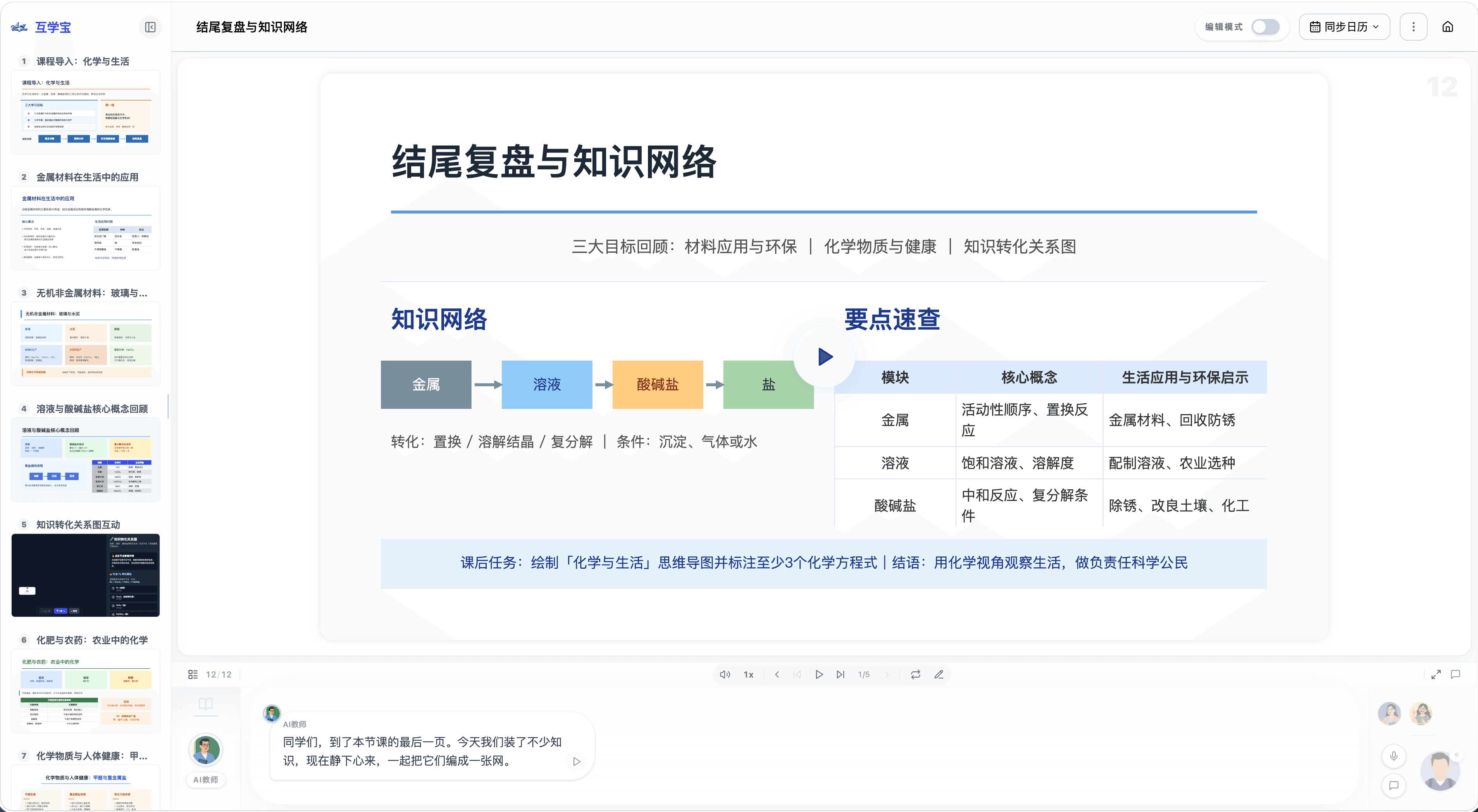Screen dimensions: 1478x812
Task: Open the book notes icon
Action: (x=205, y=704)
